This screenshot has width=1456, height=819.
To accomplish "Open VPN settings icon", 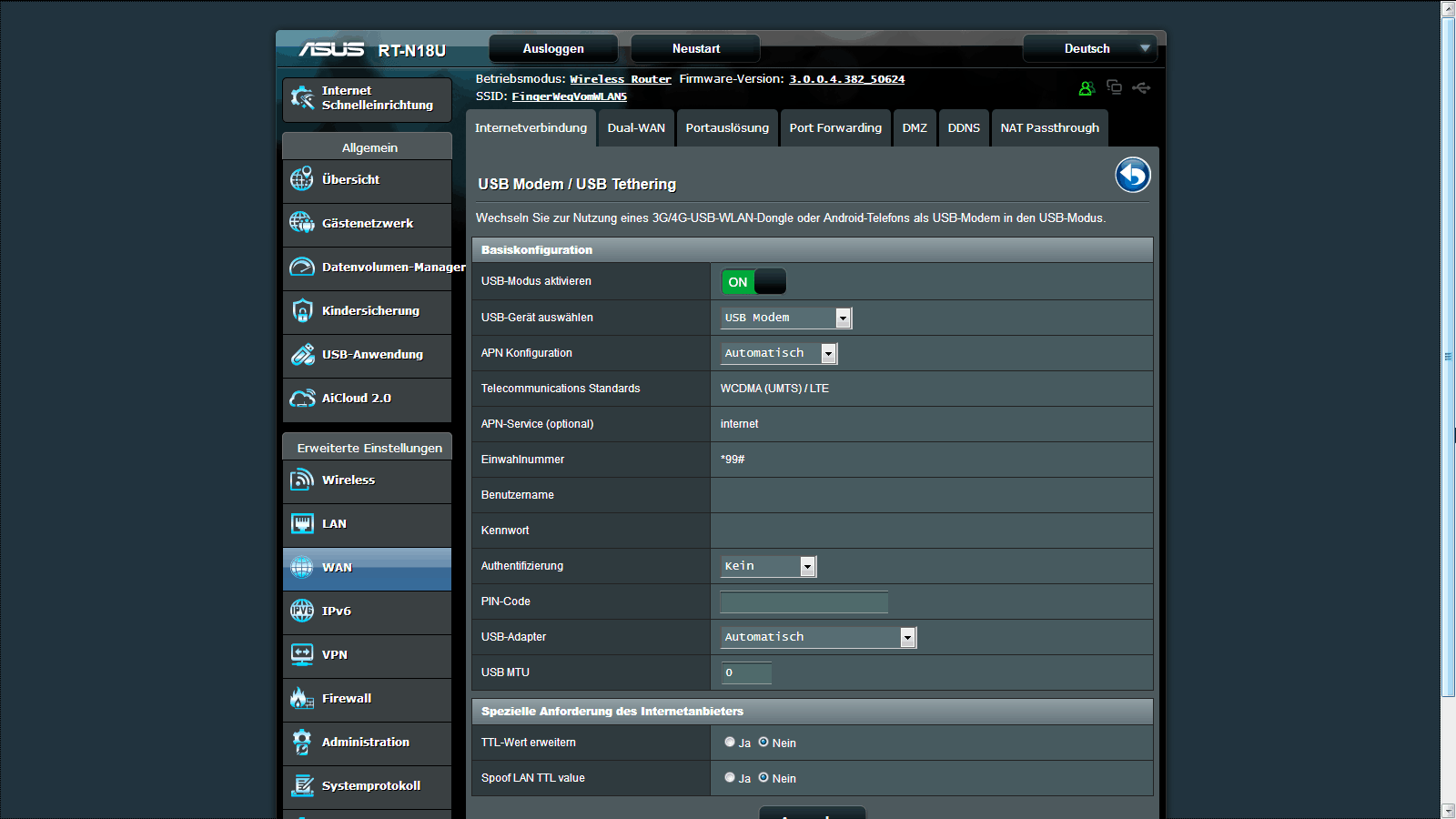I will click(302, 654).
